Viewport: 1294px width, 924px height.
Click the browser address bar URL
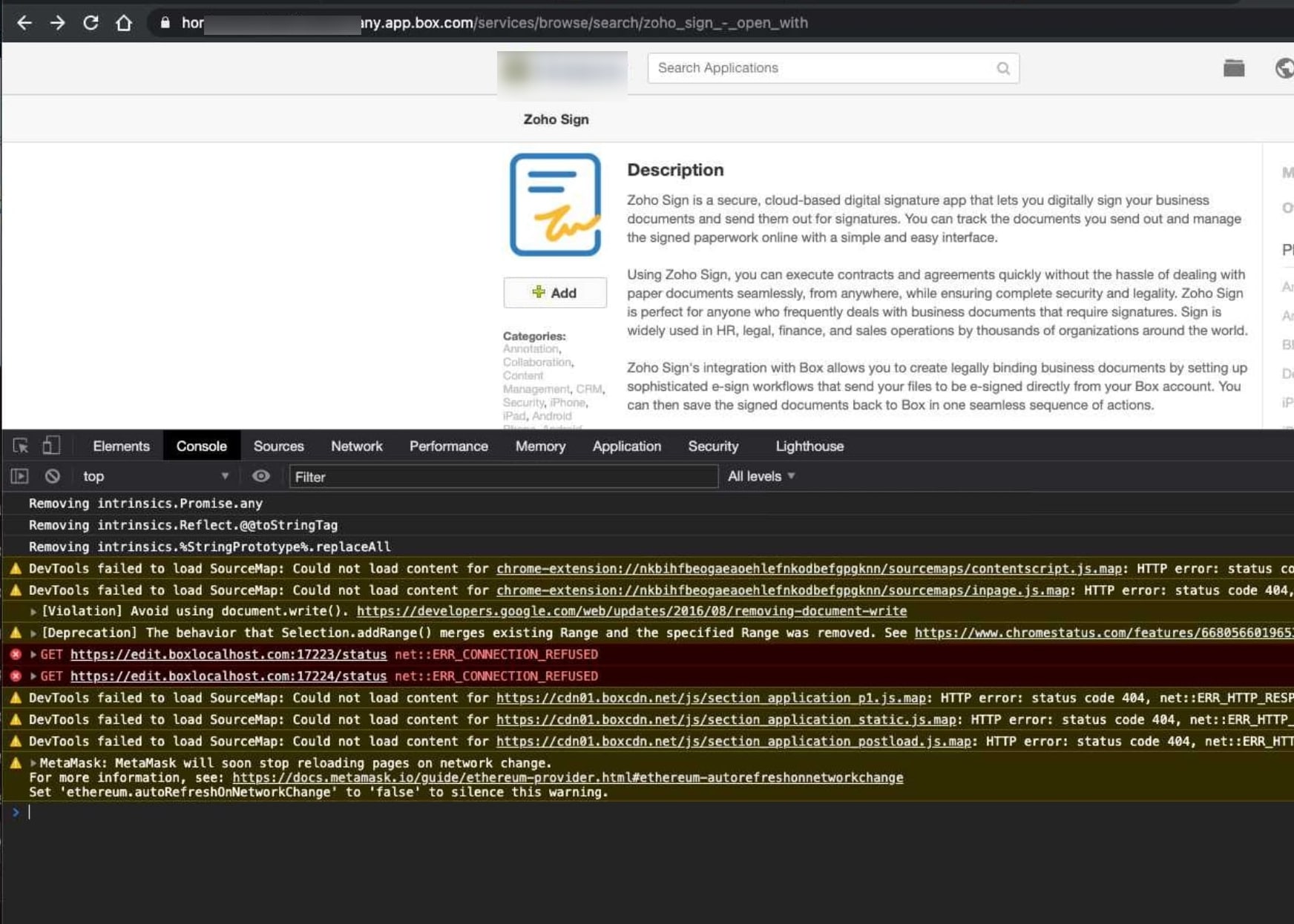[495, 23]
